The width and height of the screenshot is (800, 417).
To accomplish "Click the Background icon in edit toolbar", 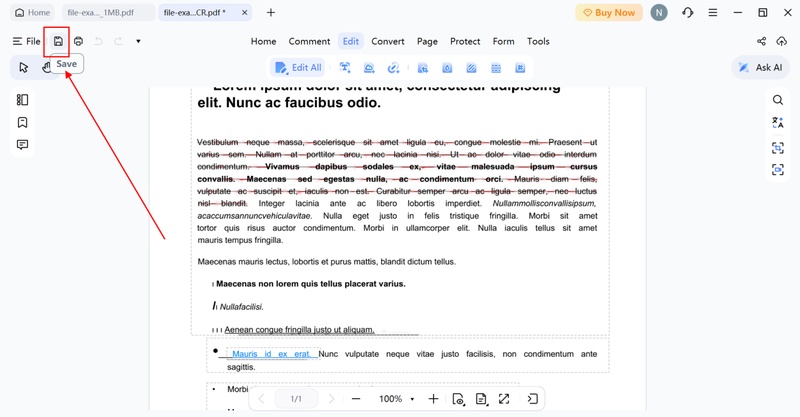I will coord(471,67).
